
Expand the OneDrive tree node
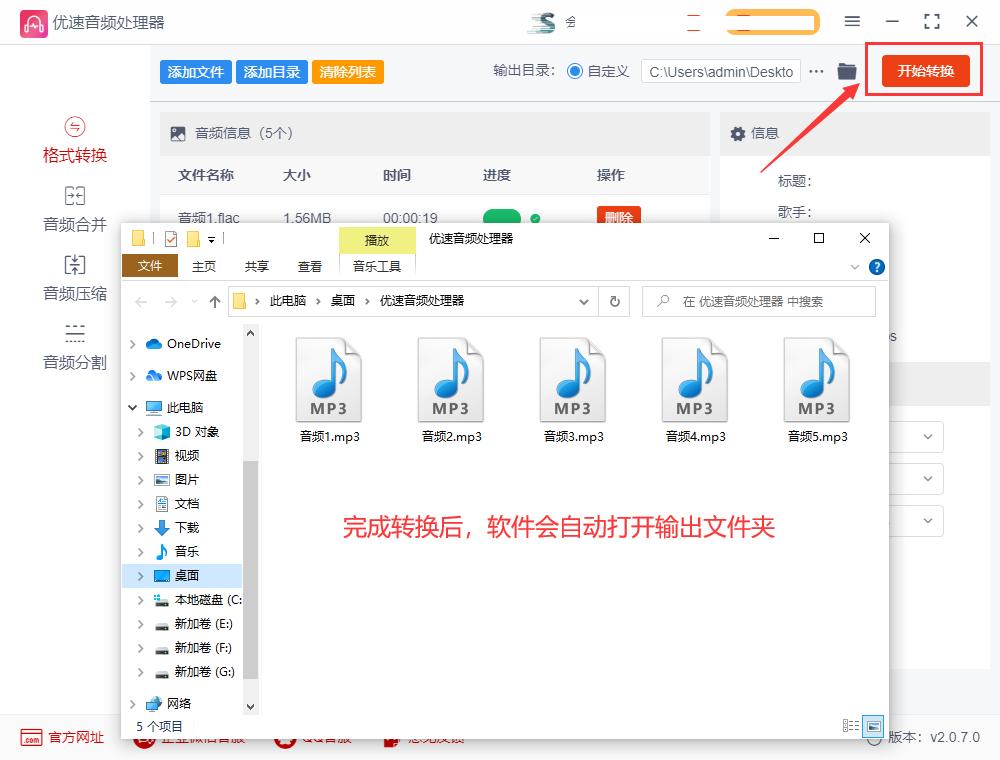coord(131,343)
